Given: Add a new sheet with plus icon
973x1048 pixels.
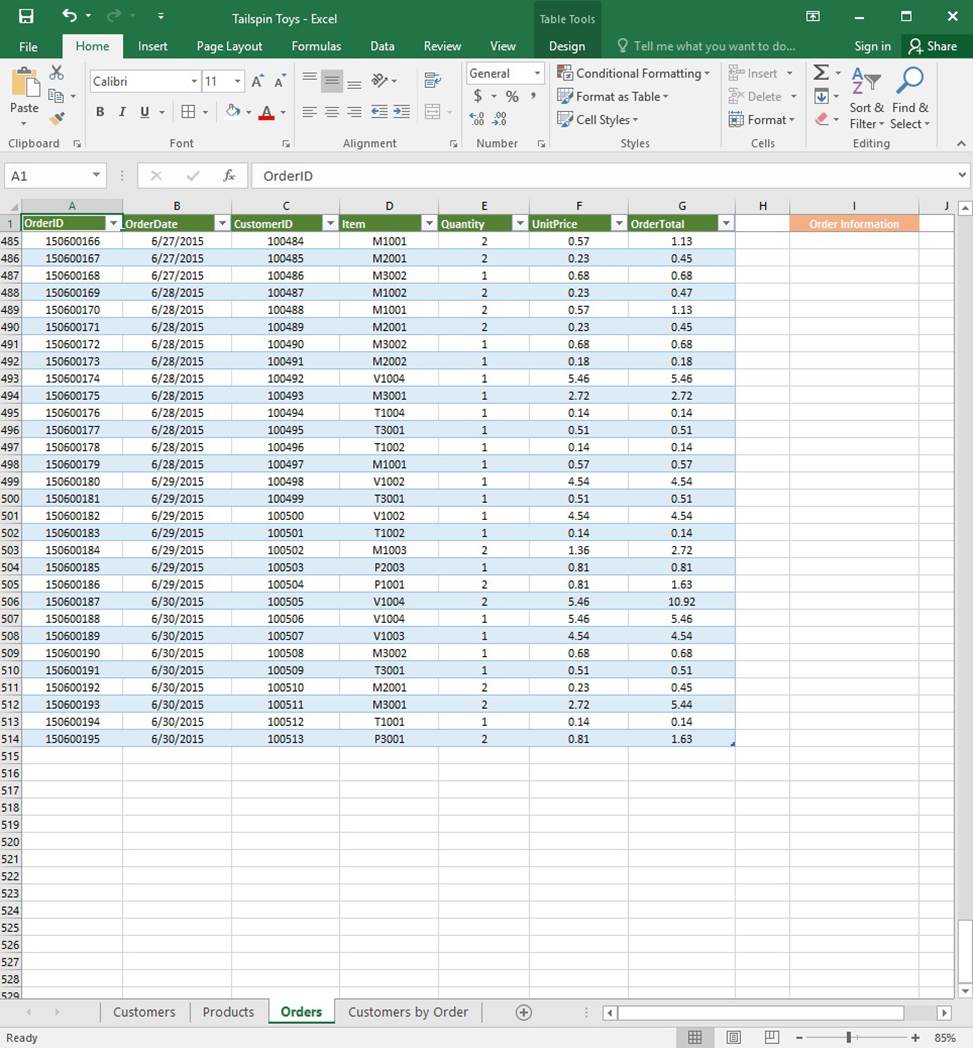Looking at the screenshot, I should 523,1012.
